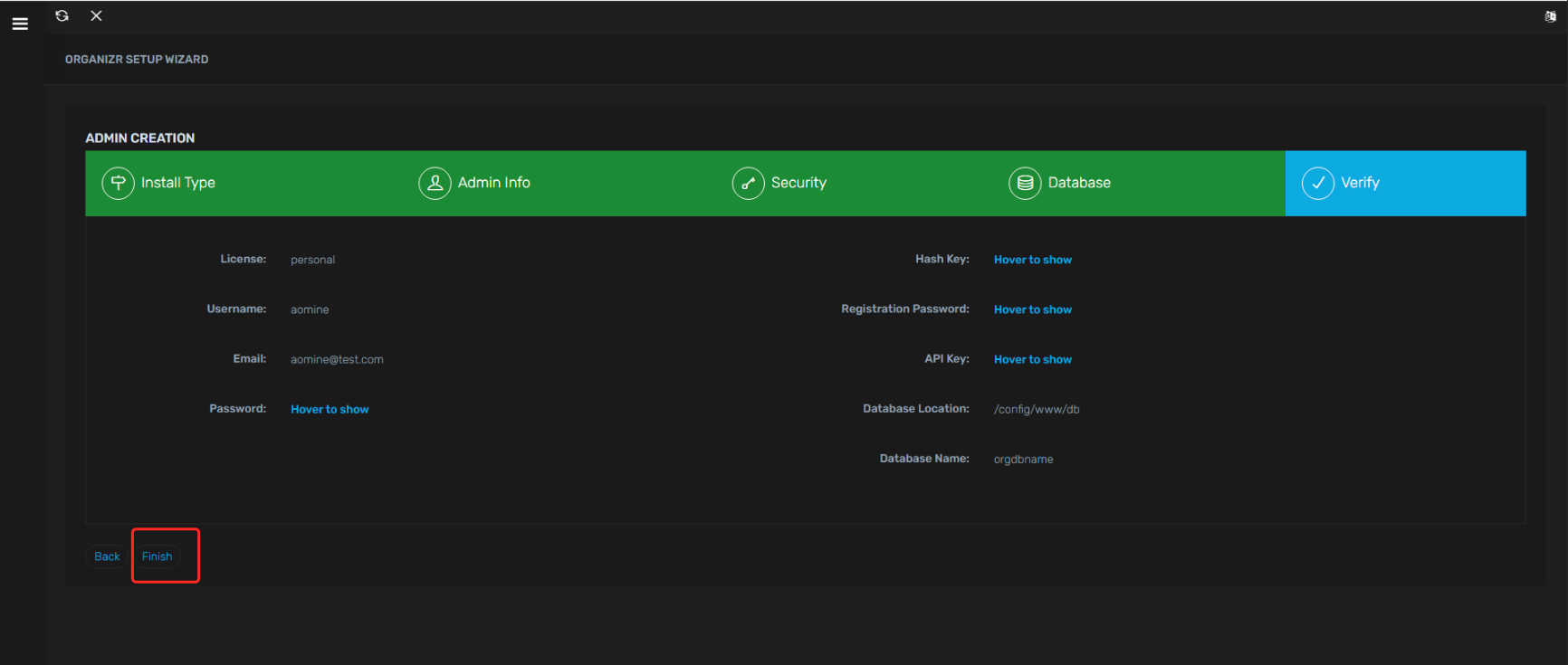This screenshot has width=1568, height=665.
Task: Select the email 'aomine@test.com'
Action: click(x=337, y=359)
